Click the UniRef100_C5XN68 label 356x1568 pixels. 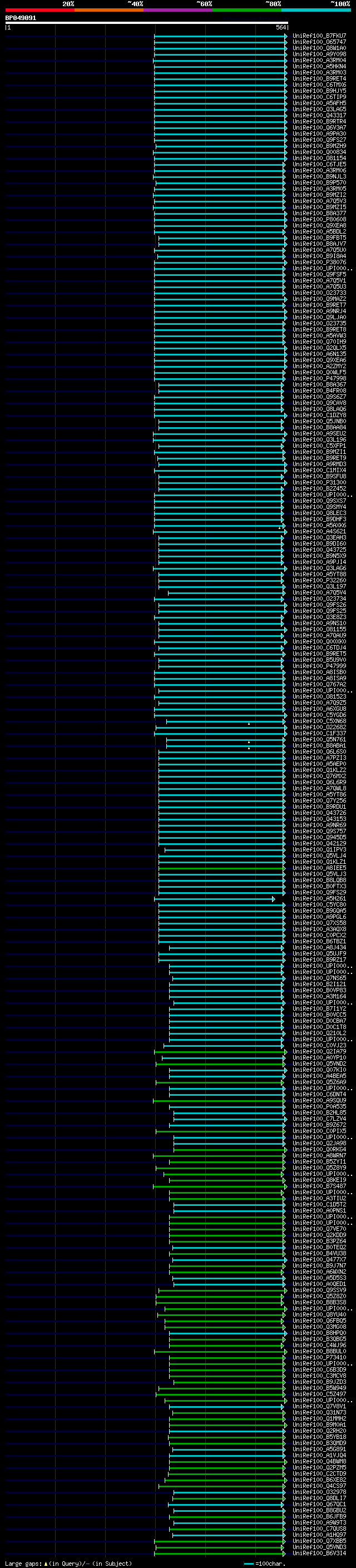pos(319,721)
